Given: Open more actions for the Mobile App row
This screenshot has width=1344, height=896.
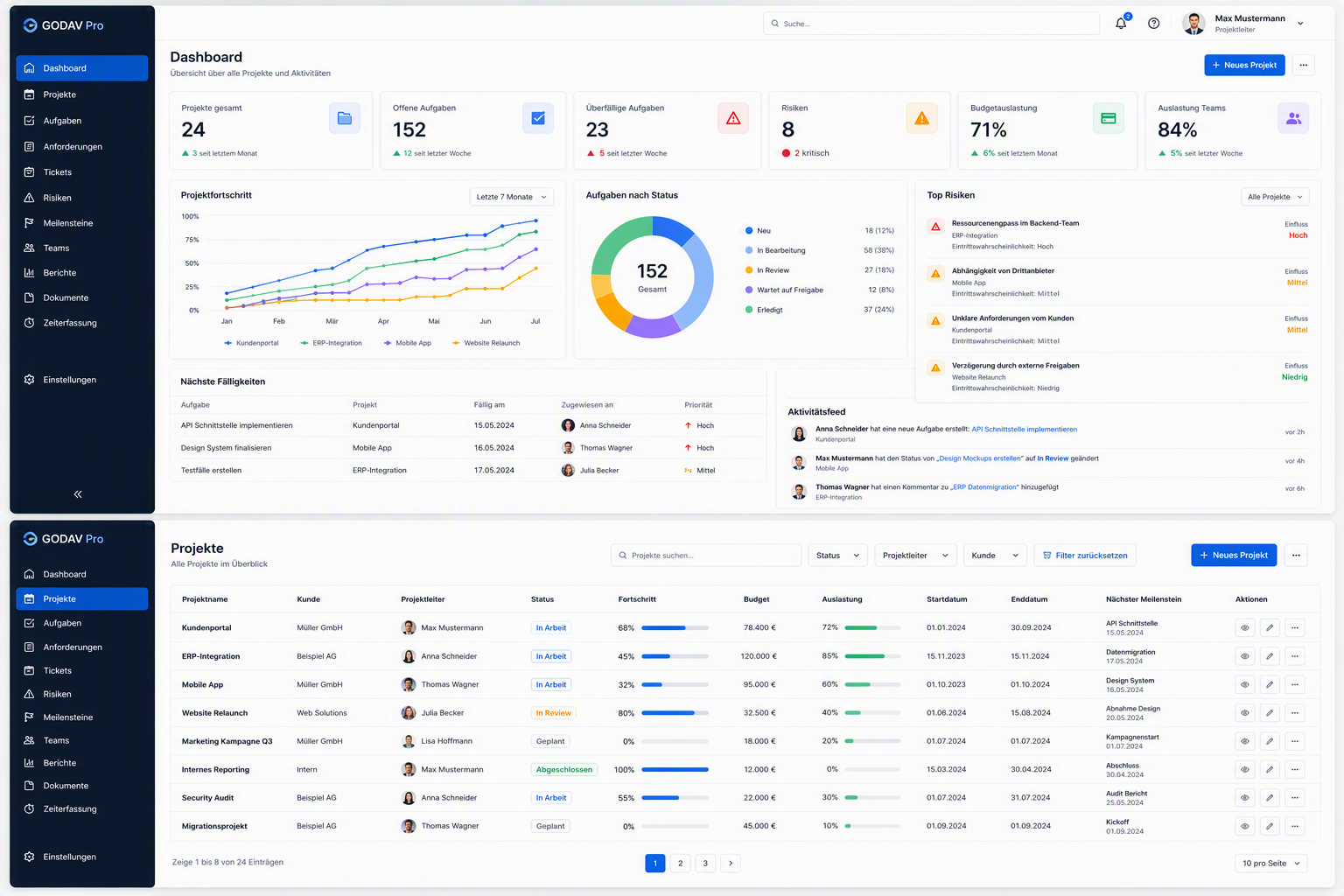Looking at the screenshot, I should point(1295,684).
